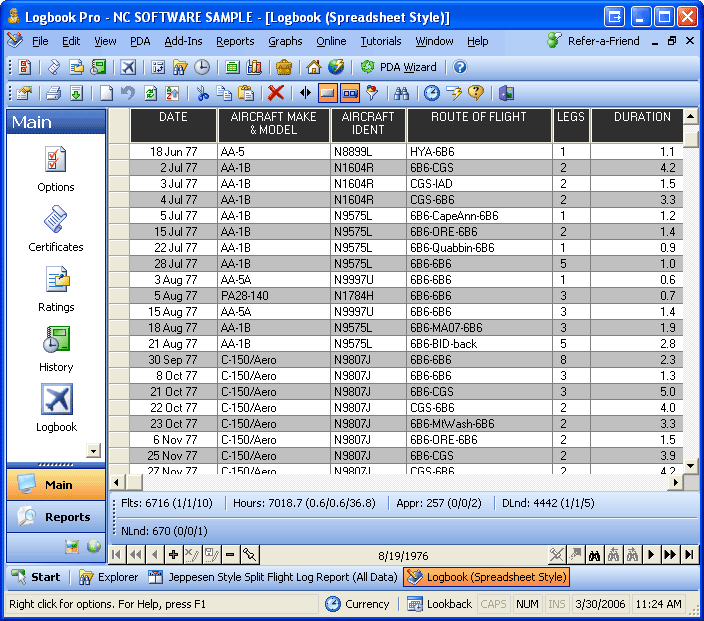Click the Cut scissors icon
The height and width of the screenshot is (621, 704).
[x=202, y=93]
